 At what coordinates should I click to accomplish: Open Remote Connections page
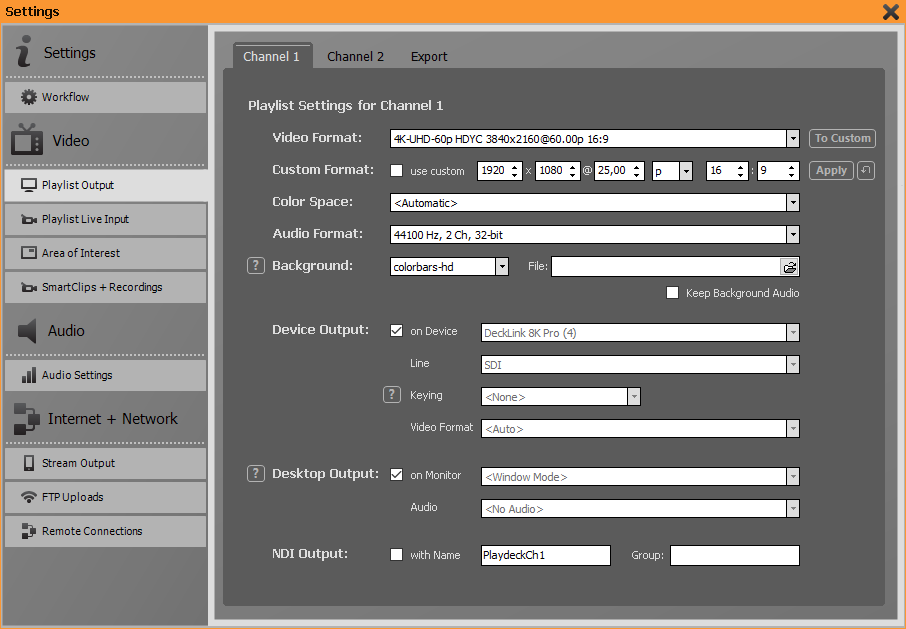point(105,531)
